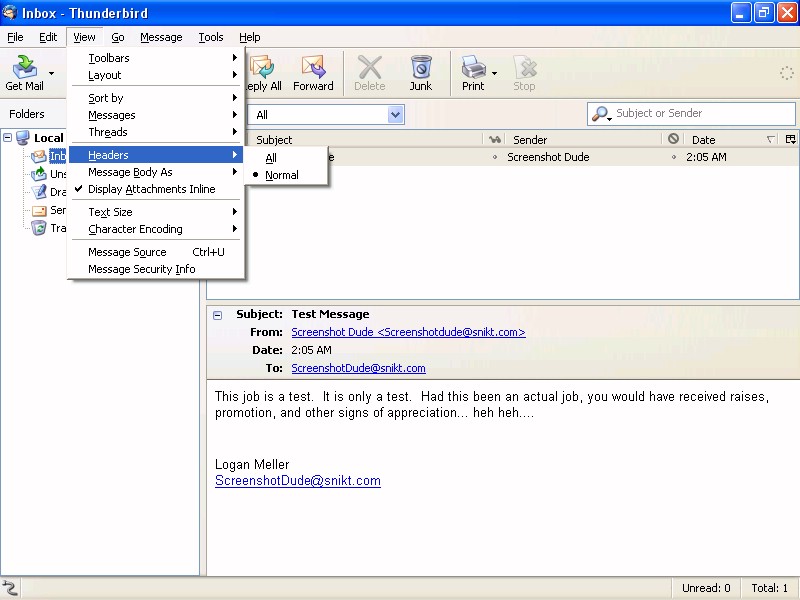Screen dimensions: 800x600
Task: Sort messages by Sender column
Action: click(x=583, y=140)
